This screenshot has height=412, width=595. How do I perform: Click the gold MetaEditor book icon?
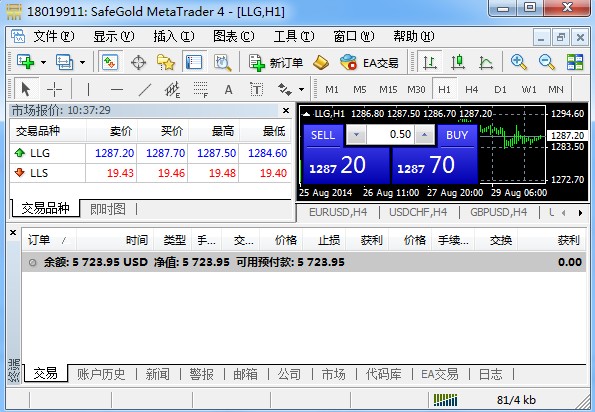coord(321,62)
